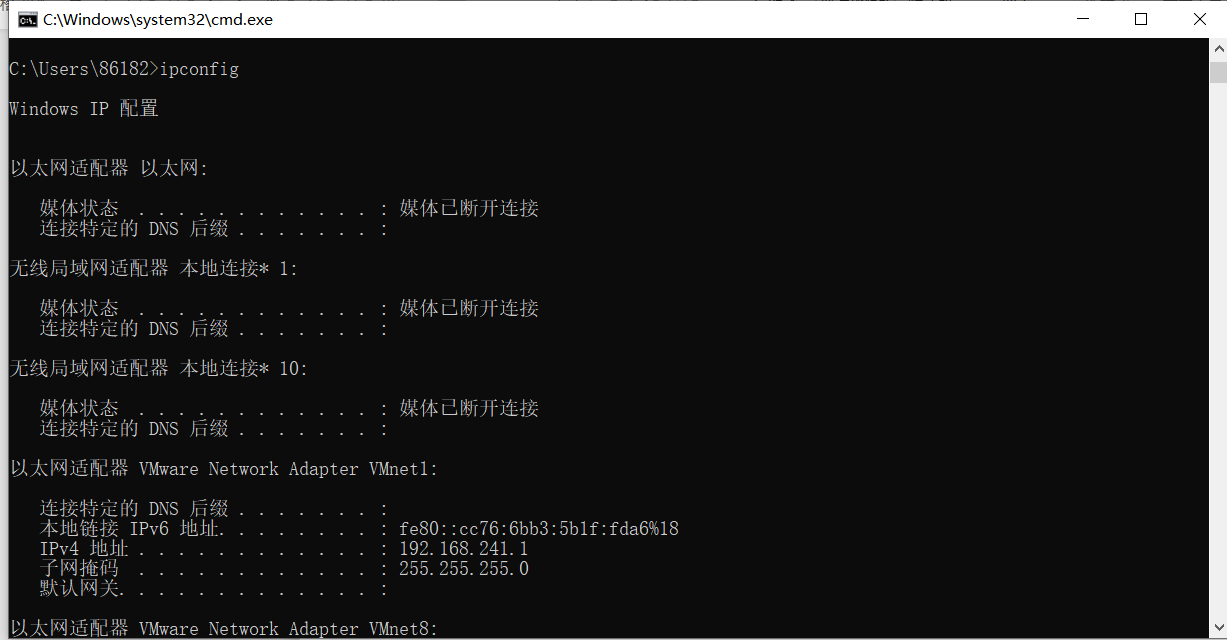Viewport: 1227px width, 640px height.
Task: Click 媒体已断开连接 under 以太网 adapter
Action: click(469, 209)
